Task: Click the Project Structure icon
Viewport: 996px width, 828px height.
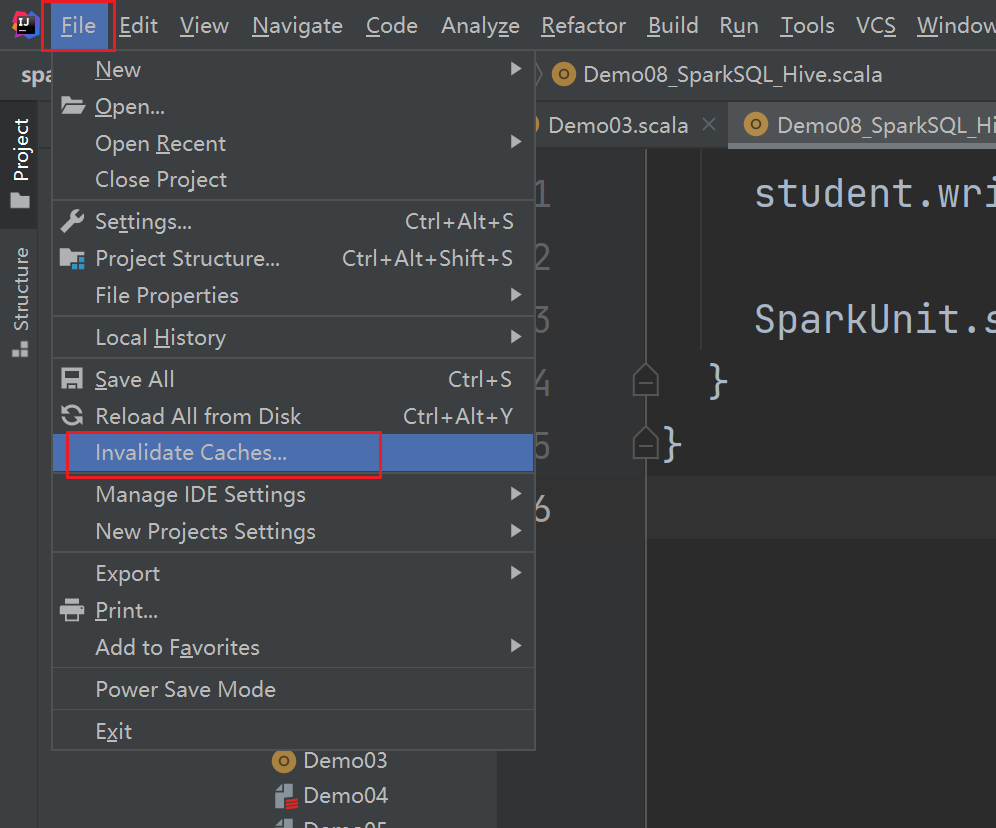Action: click(x=72, y=258)
